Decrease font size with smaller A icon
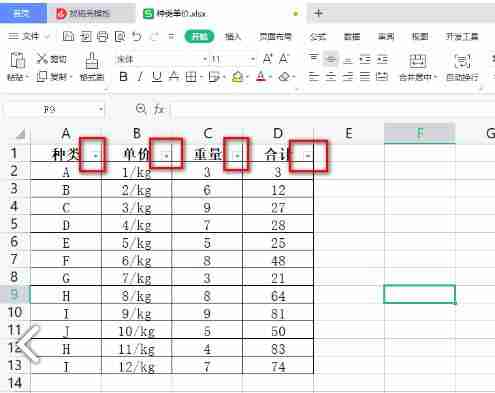The width and height of the screenshot is (495, 393). coord(284,59)
